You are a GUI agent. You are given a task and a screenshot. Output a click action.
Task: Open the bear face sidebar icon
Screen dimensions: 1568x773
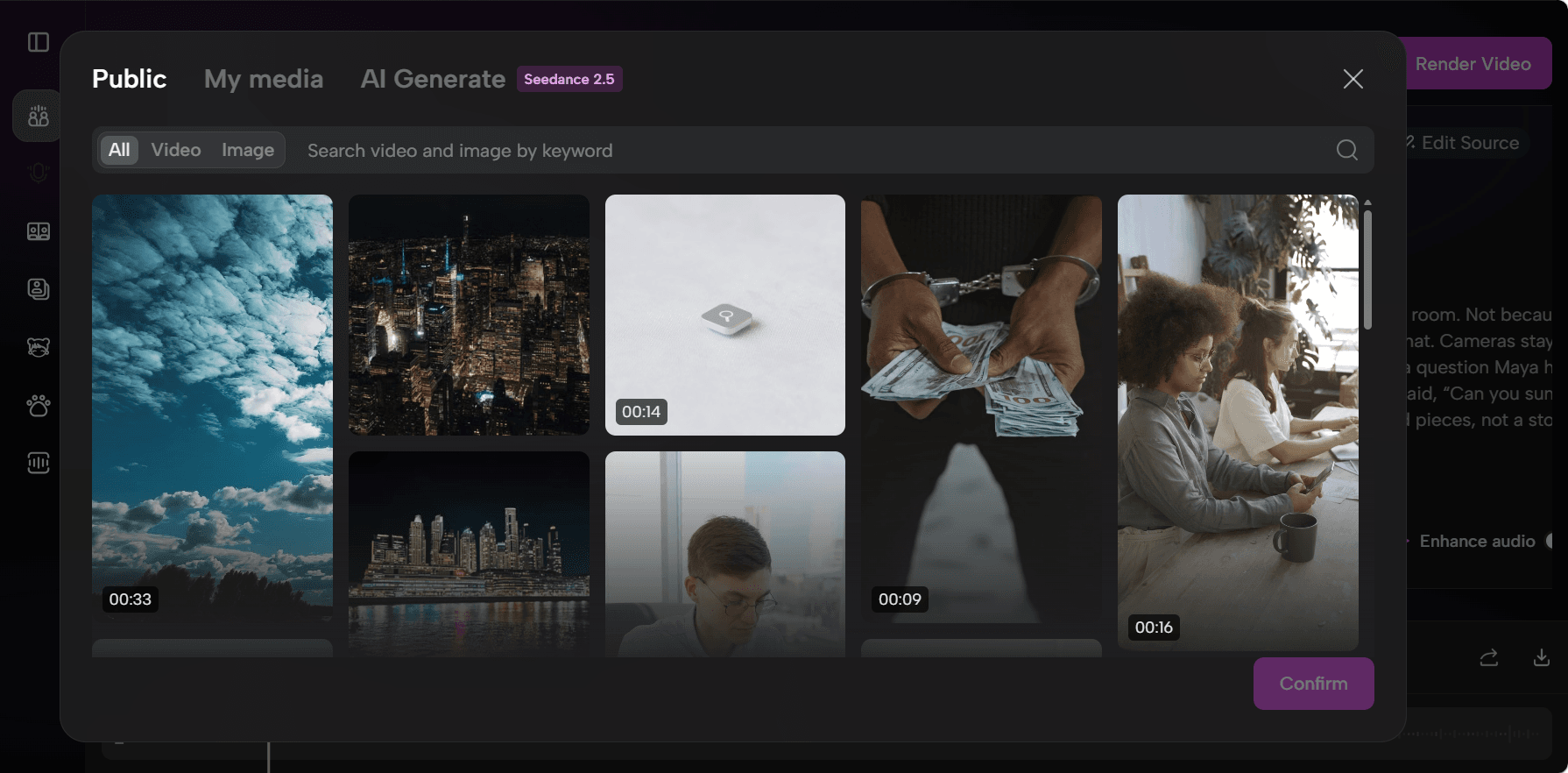click(x=39, y=347)
